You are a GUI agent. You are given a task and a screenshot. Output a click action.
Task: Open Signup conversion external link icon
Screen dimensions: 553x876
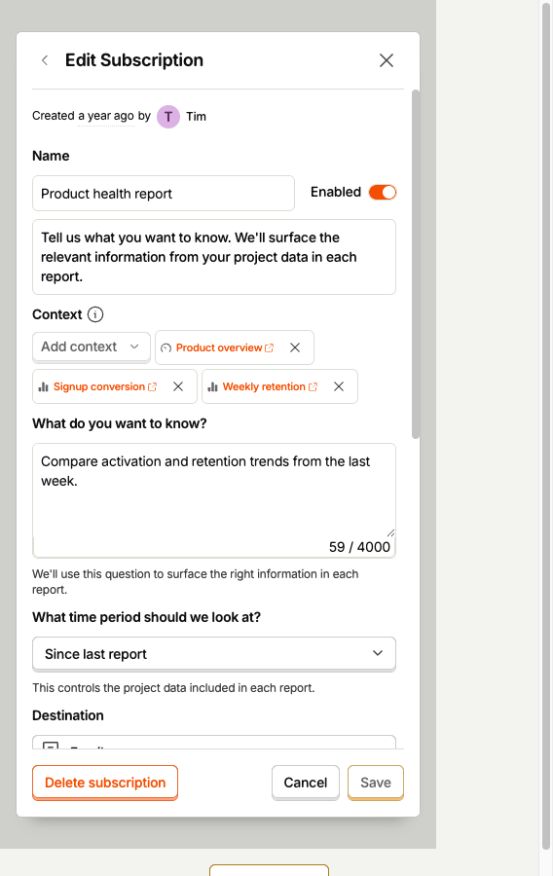point(152,387)
